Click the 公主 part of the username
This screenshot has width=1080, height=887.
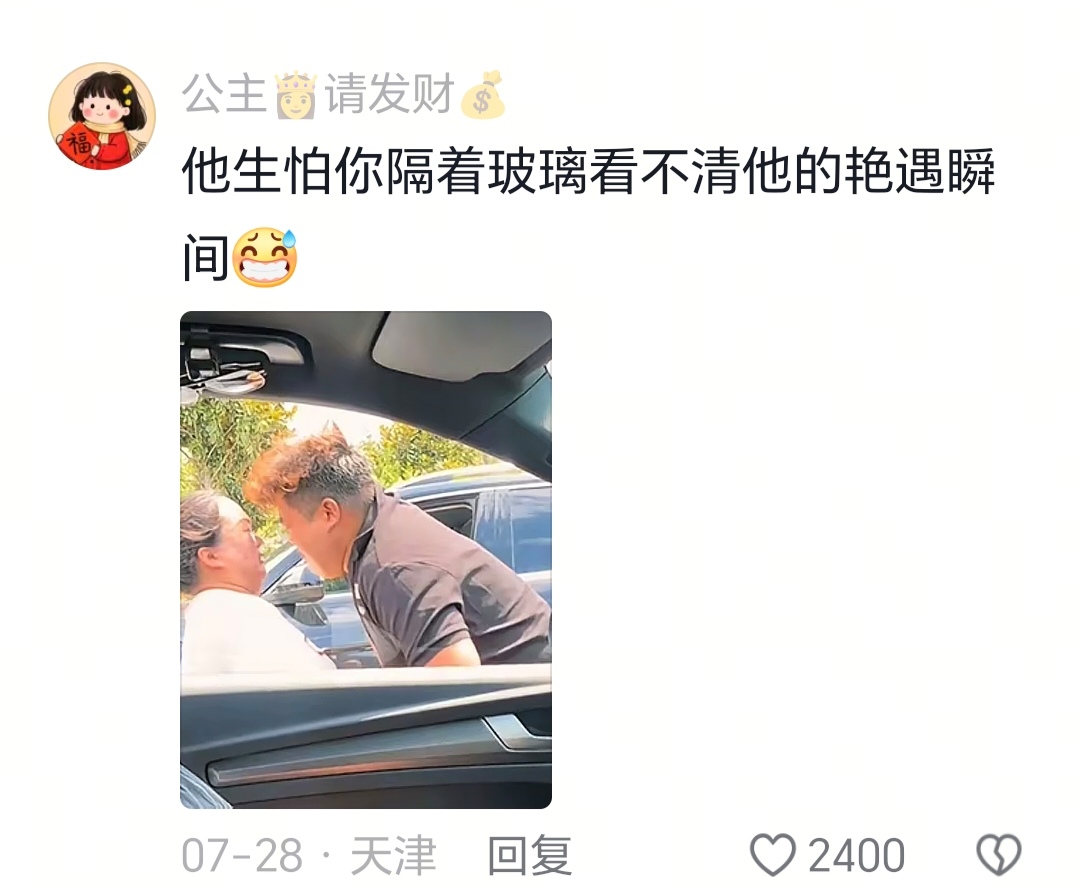(225, 94)
